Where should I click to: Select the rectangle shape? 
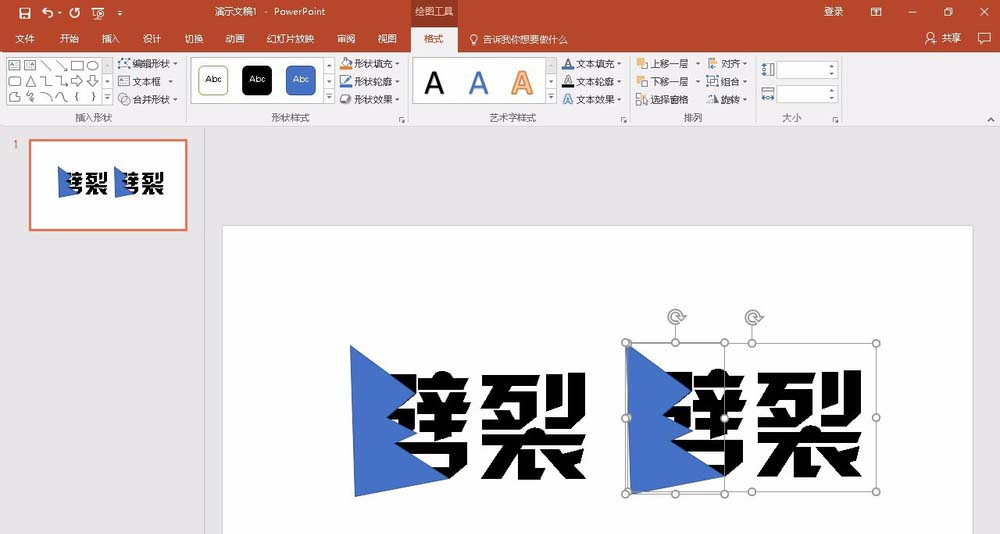(x=77, y=65)
